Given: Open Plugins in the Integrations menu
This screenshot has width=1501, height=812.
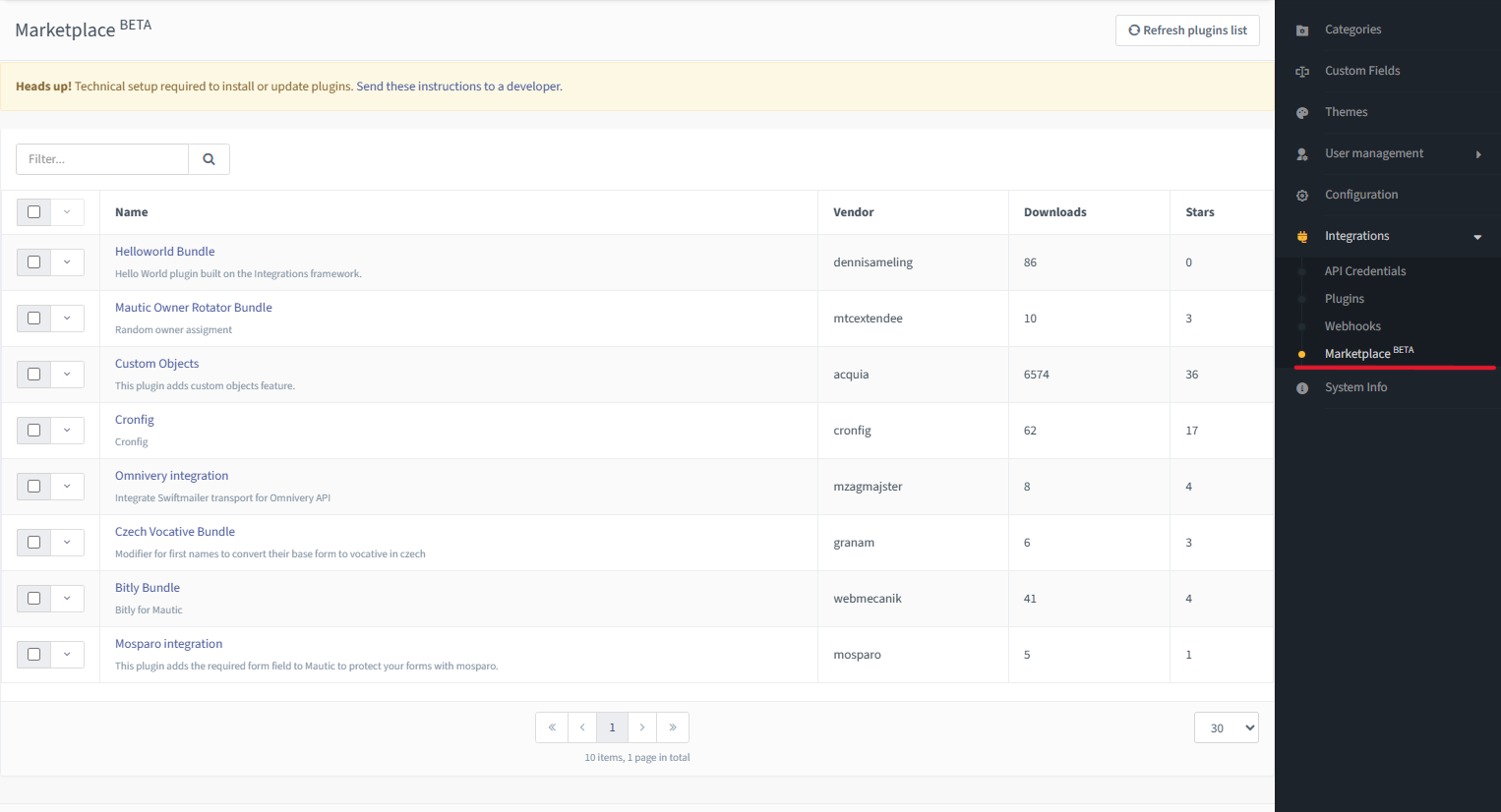Looking at the screenshot, I should click(x=1344, y=299).
